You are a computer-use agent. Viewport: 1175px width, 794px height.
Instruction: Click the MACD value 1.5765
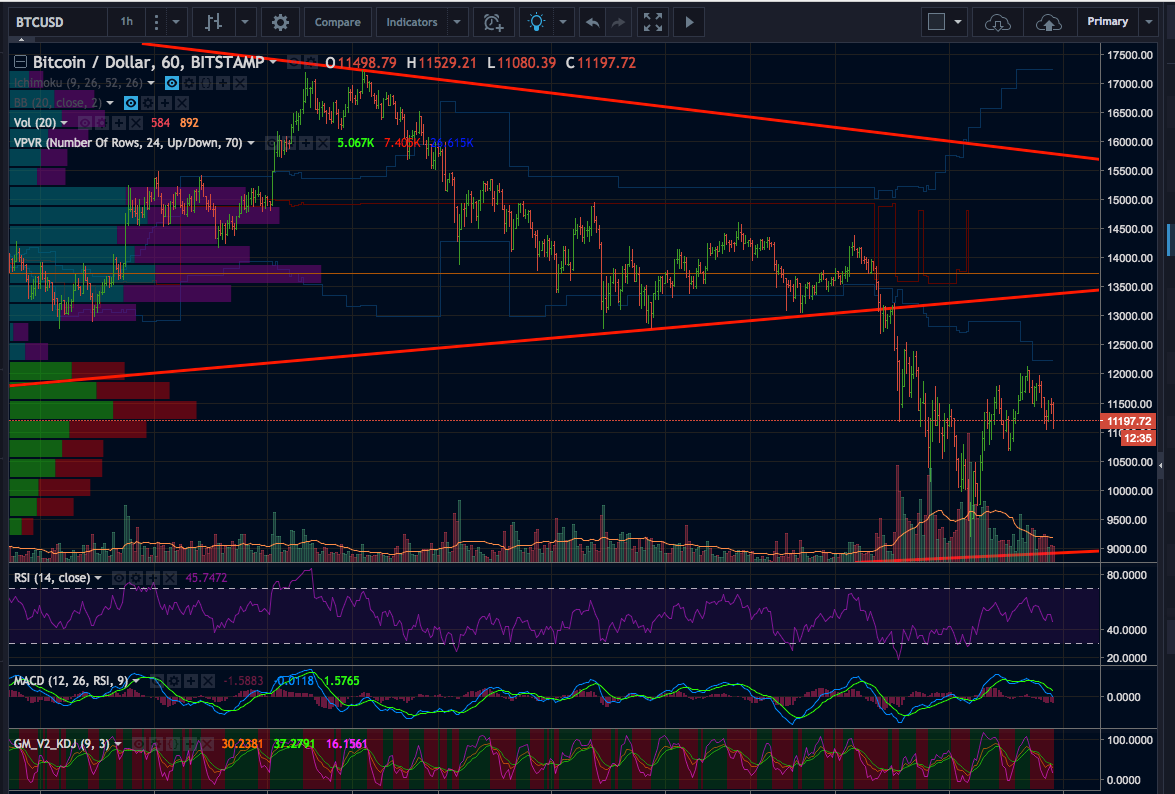(x=342, y=681)
